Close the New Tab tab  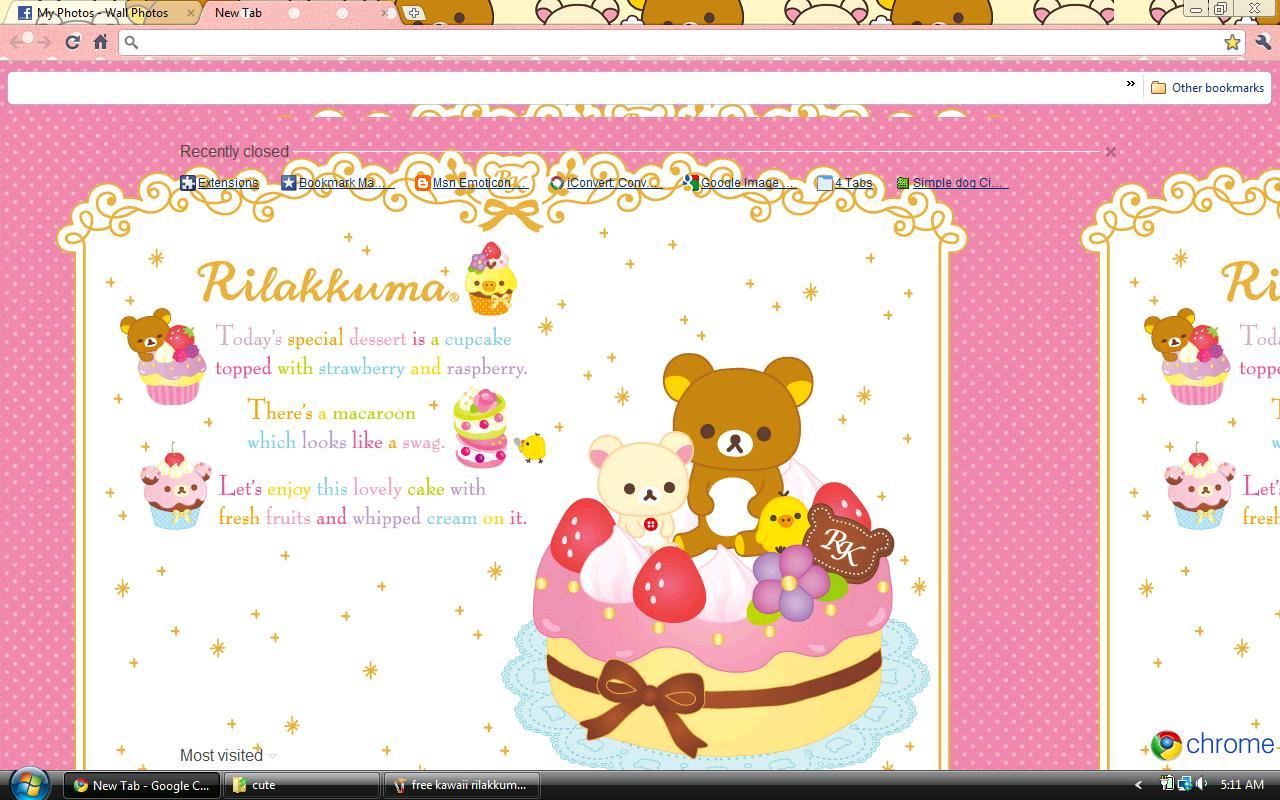387,13
